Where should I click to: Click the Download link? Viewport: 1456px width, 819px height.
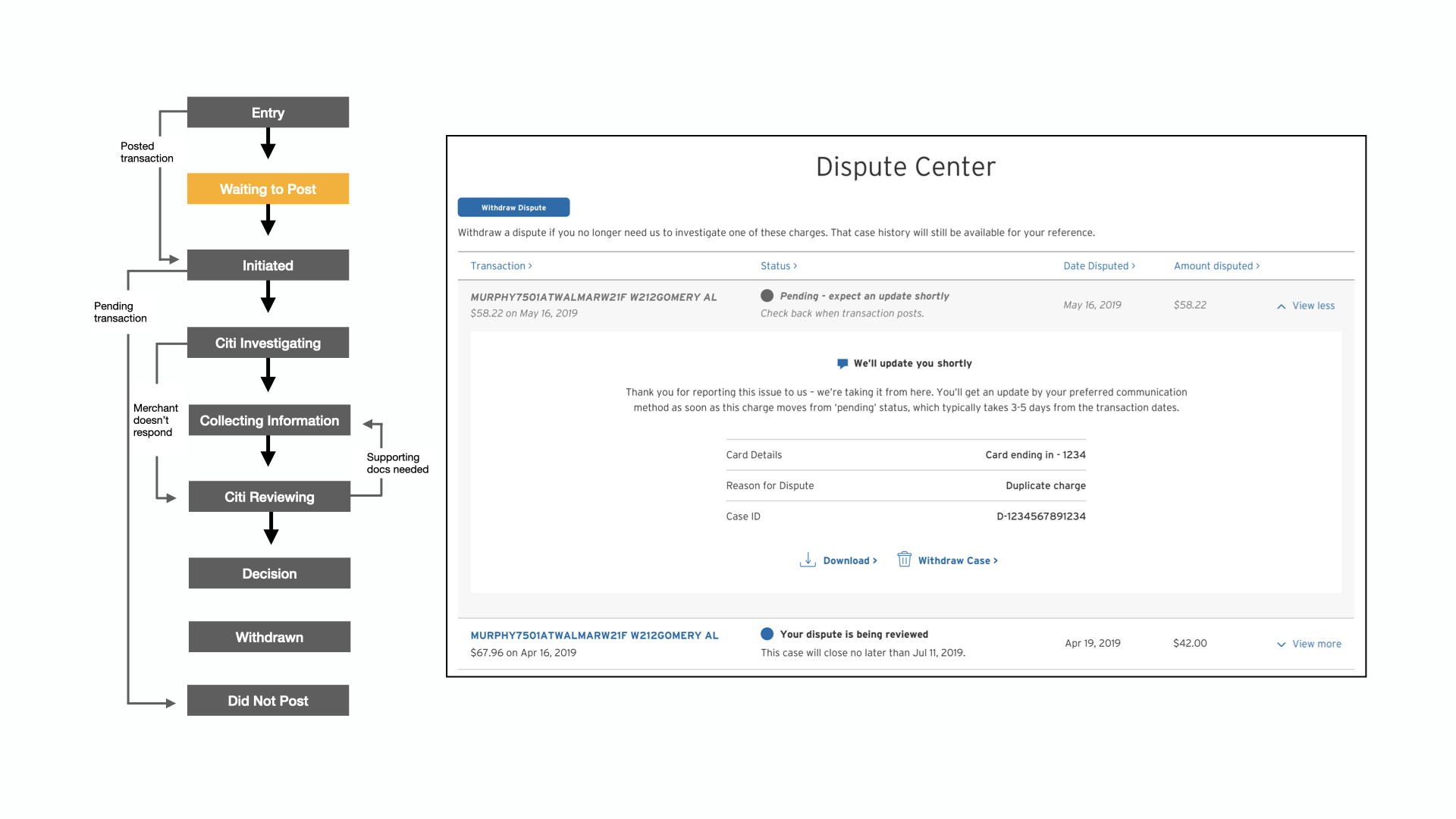(x=849, y=560)
